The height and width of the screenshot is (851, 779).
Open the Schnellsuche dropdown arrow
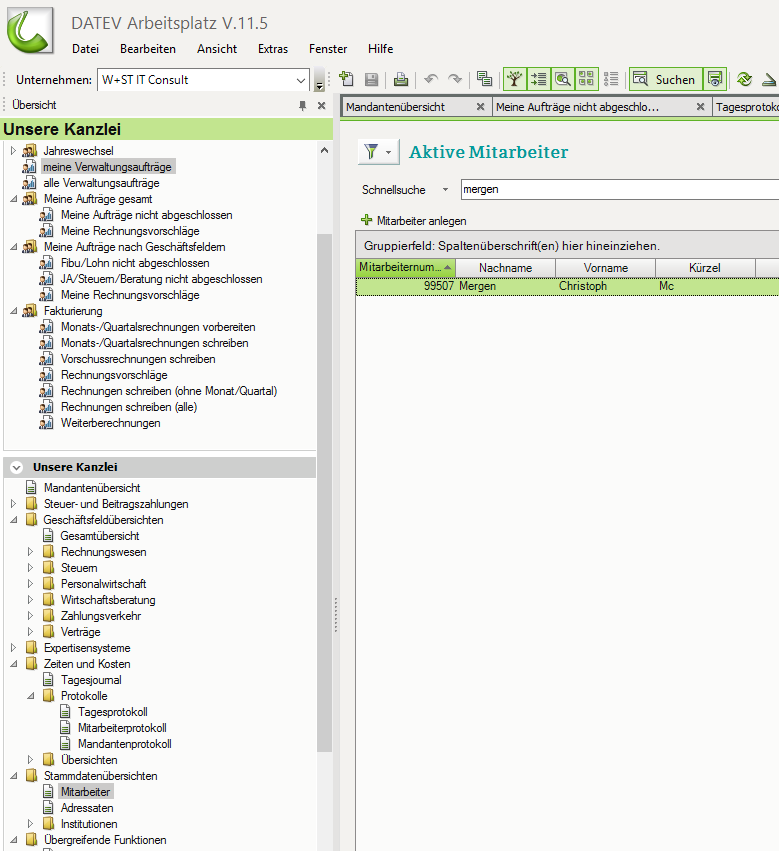pyautogui.click(x=445, y=190)
